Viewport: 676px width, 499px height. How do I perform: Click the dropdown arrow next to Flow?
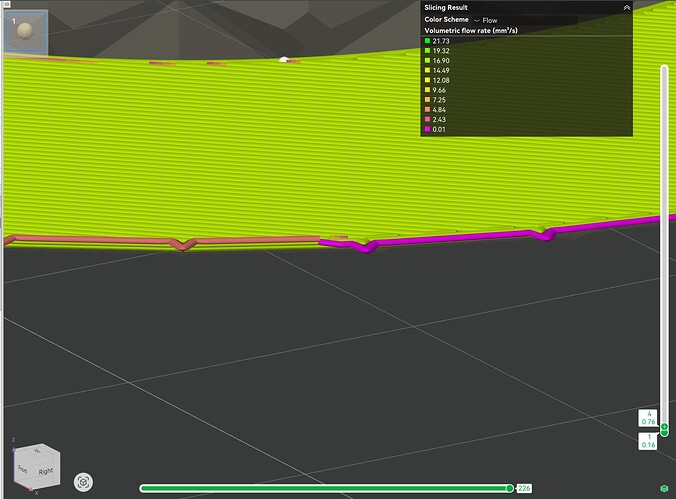[x=476, y=20]
